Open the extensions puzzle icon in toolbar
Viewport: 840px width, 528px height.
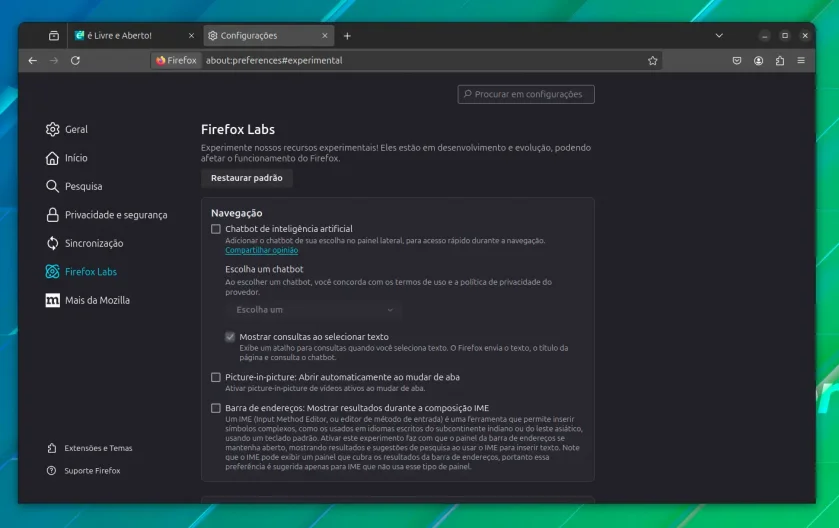coord(779,61)
